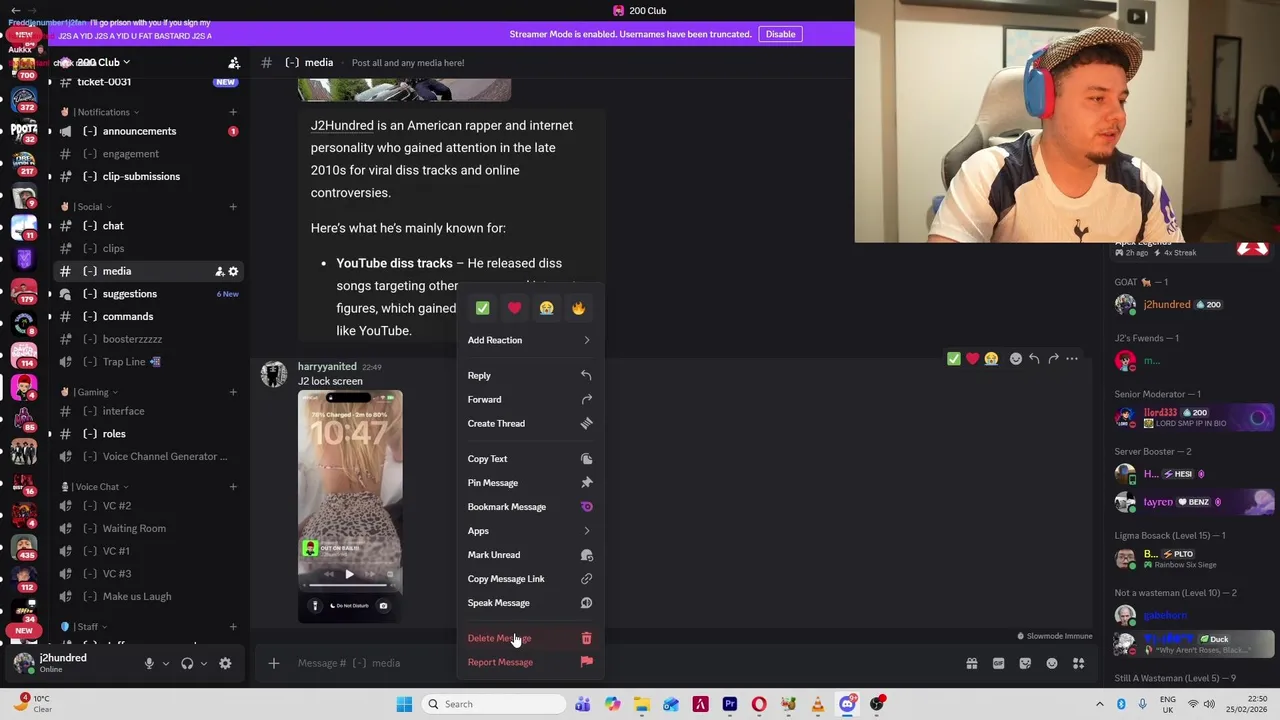The image size is (1280, 720).
Task: React with the crying face in context menu
Action: (546, 308)
